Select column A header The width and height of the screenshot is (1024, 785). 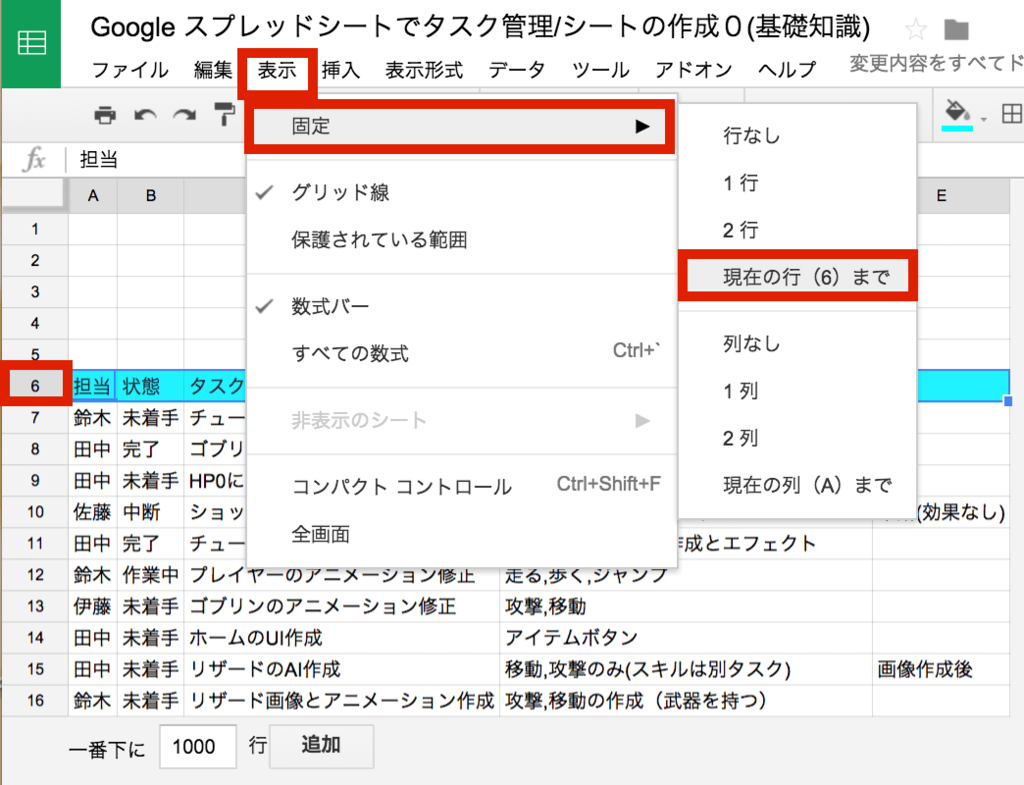pyautogui.click(x=93, y=196)
